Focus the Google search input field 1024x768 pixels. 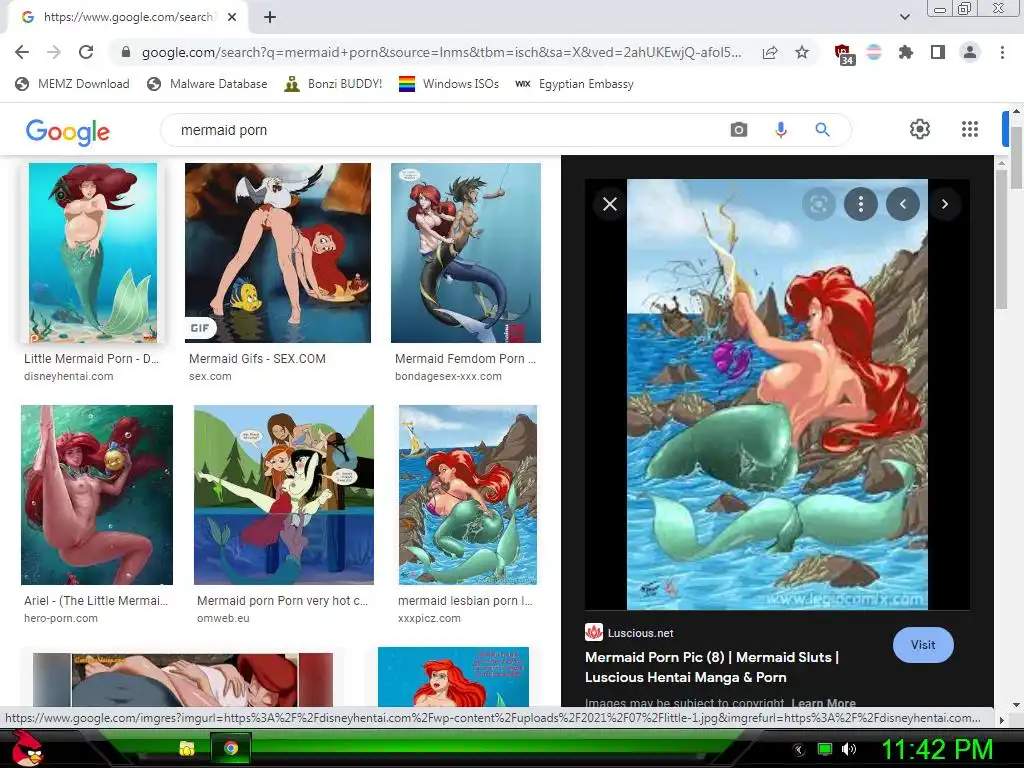click(451, 130)
